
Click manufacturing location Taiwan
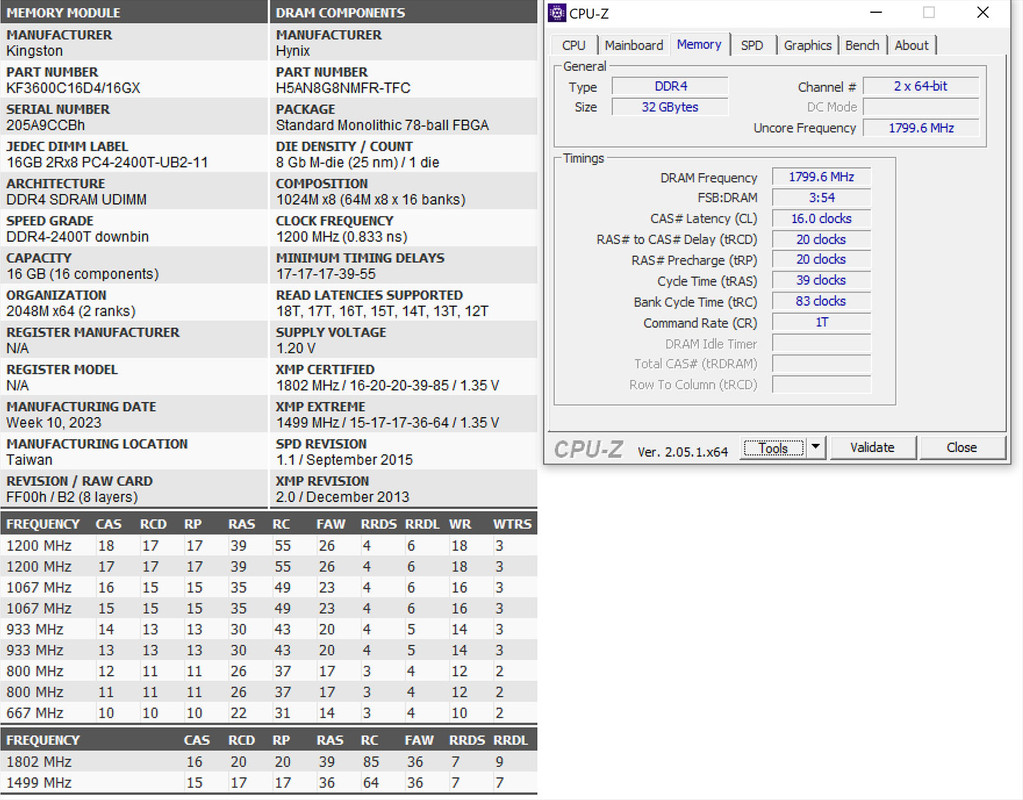pyautogui.click(x=29, y=460)
